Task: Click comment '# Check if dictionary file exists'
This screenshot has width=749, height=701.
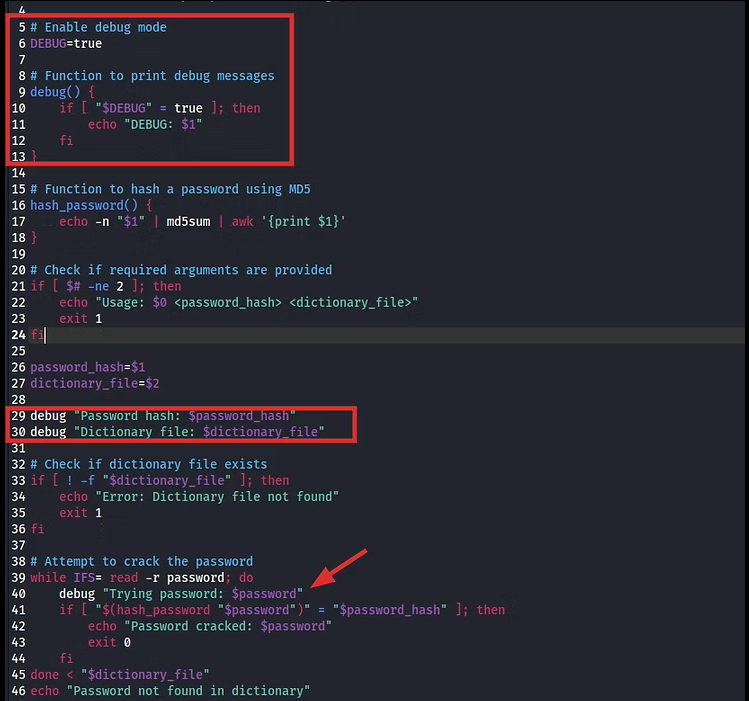Action: (x=149, y=464)
